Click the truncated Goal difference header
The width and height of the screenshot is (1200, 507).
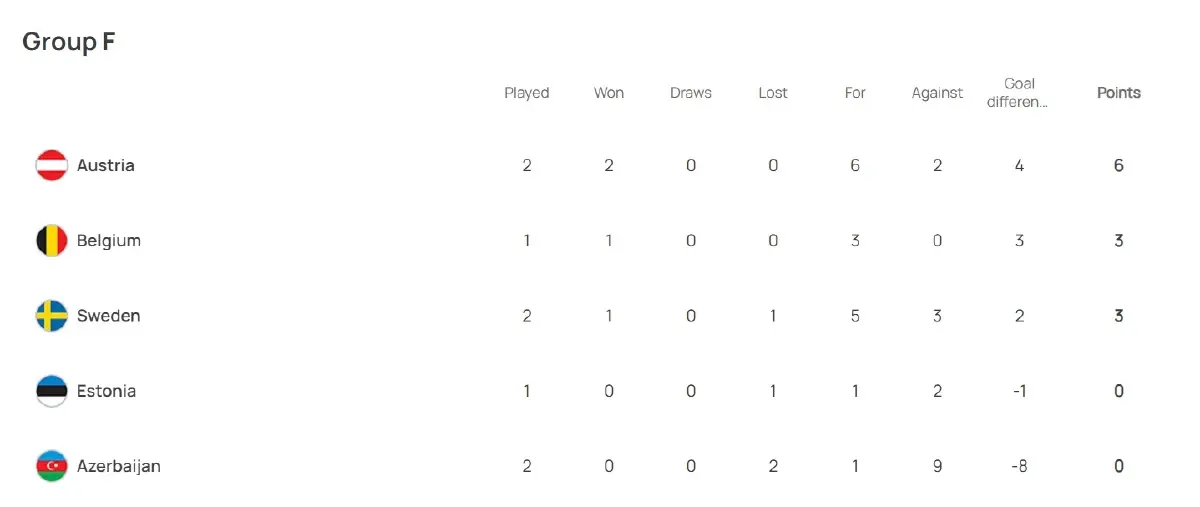click(x=1019, y=93)
